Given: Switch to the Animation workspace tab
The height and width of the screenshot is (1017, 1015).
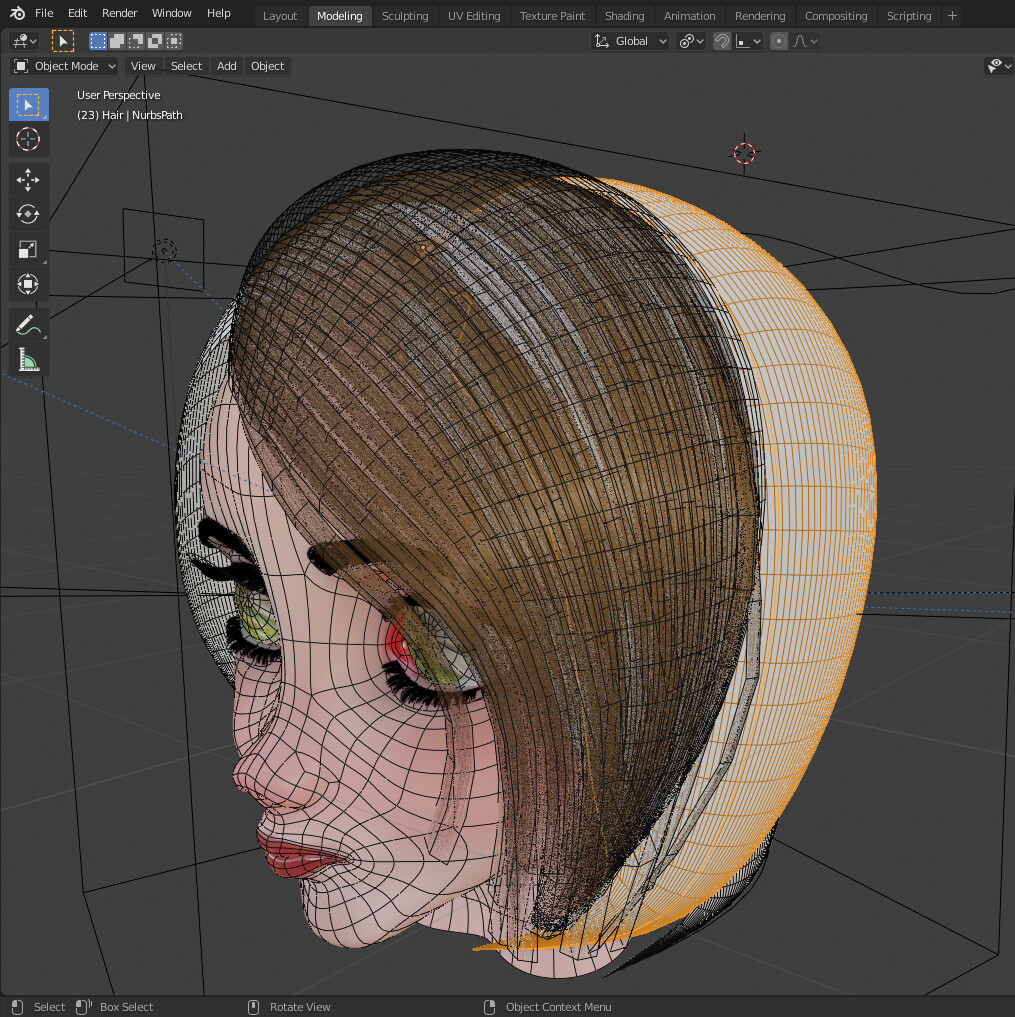Looking at the screenshot, I should pyautogui.click(x=689, y=16).
